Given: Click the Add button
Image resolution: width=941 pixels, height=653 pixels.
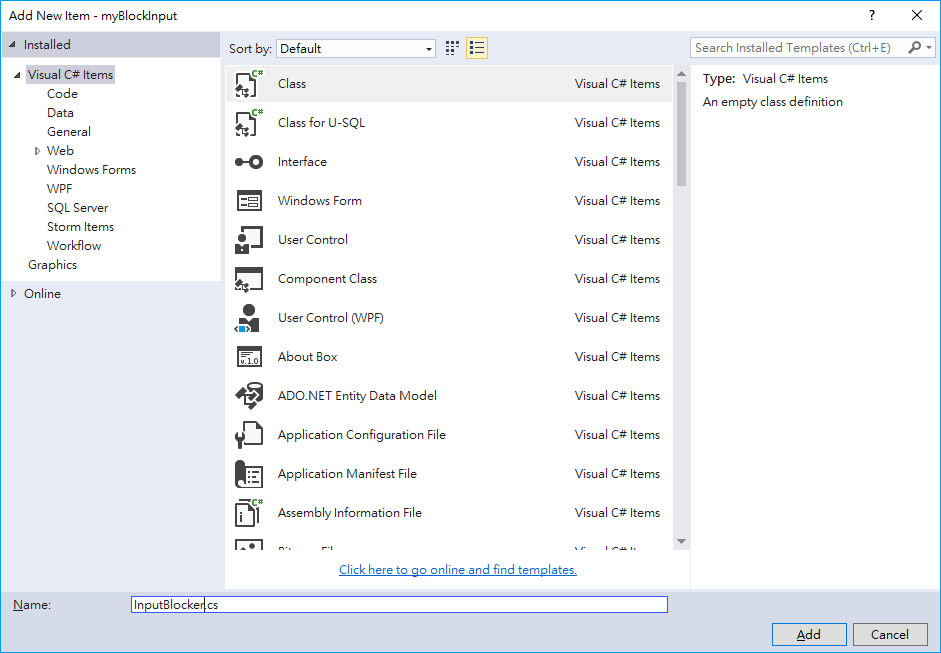Looking at the screenshot, I should click(809, 634).
